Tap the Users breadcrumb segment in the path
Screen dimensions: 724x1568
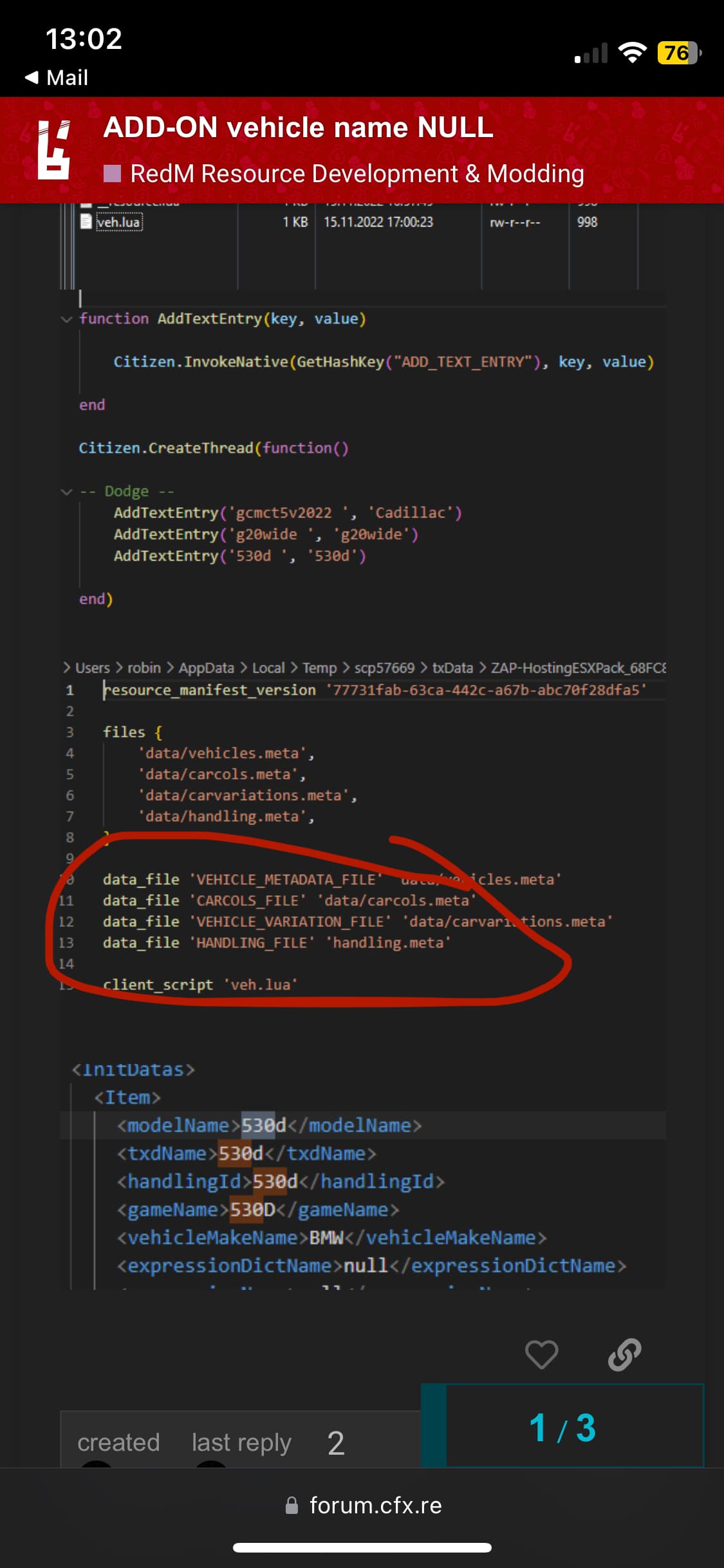tap(92, 667)
